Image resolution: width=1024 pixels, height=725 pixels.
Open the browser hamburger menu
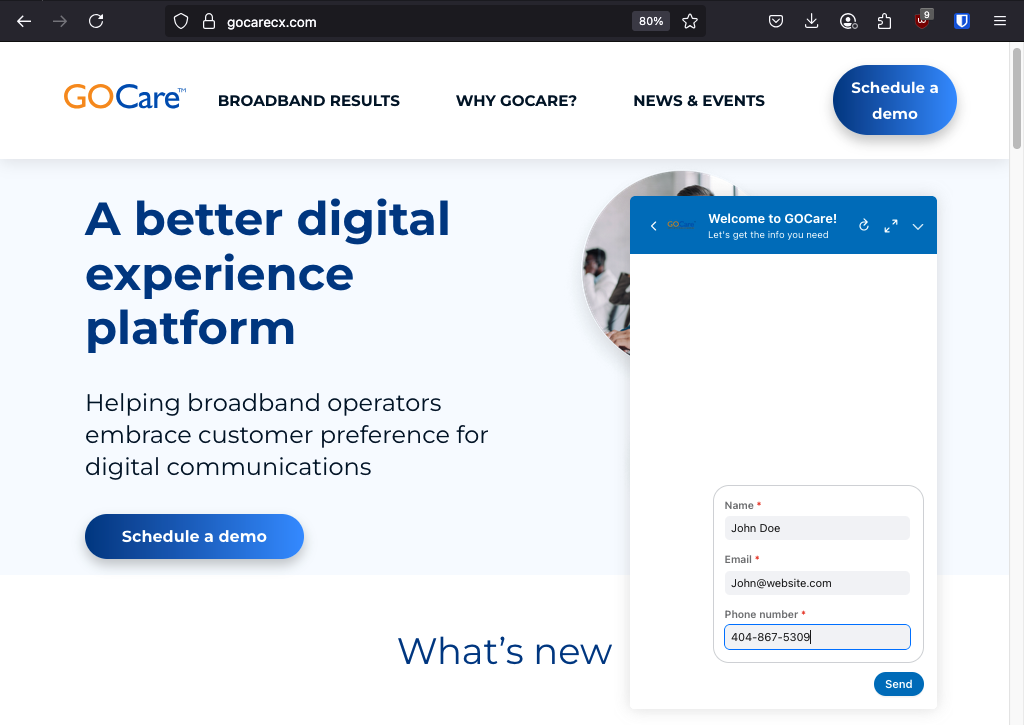pos(1000,22)
